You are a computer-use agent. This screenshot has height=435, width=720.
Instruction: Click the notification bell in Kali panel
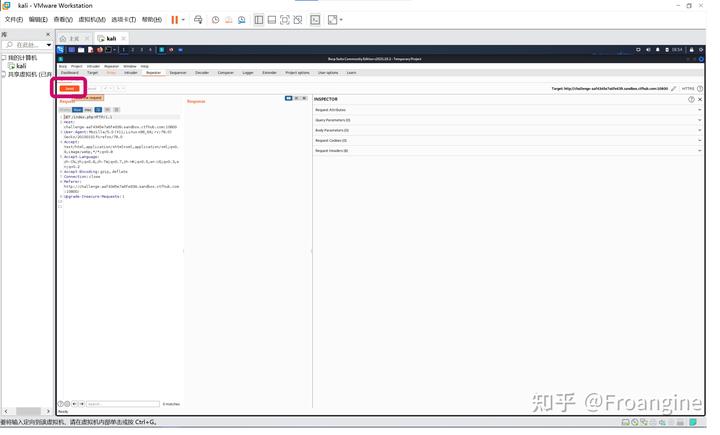(658, 50)
